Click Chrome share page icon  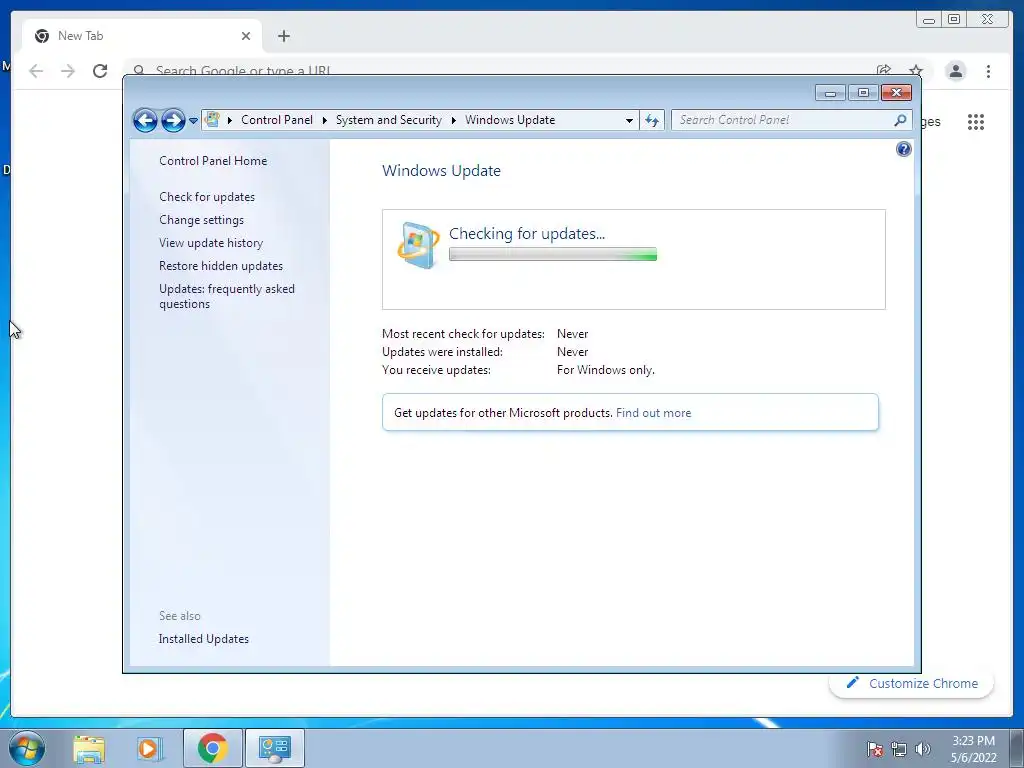click(x=884, y=70)
